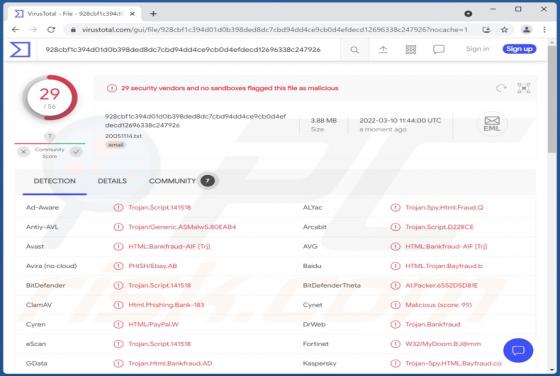Click the community score question mark icon

pyautogui.click(x=50, y=136)
